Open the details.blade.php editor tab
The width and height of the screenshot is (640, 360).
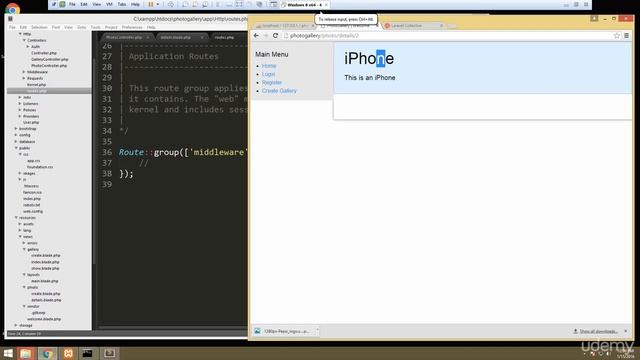176,37
